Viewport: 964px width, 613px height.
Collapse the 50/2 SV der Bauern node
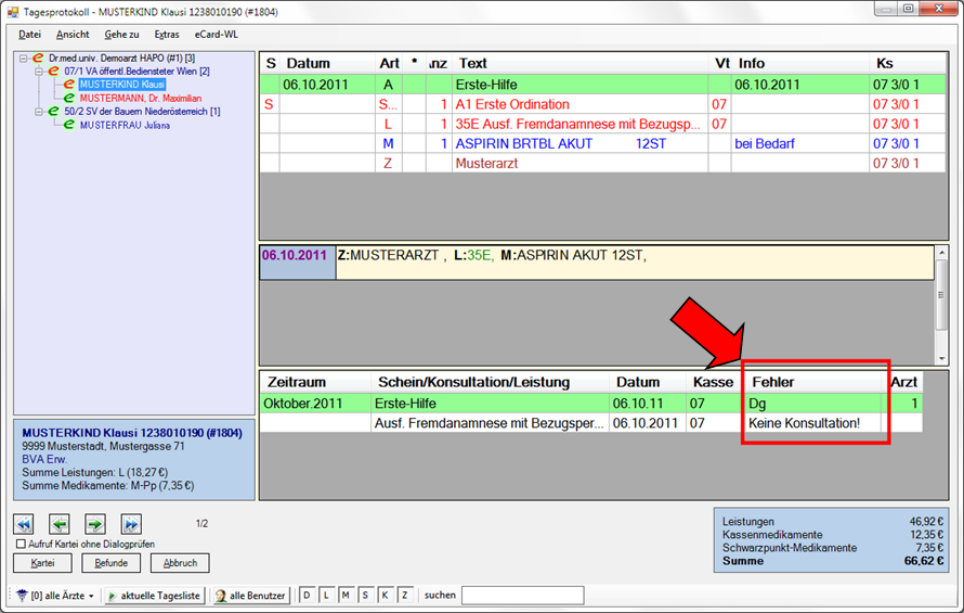39,112
